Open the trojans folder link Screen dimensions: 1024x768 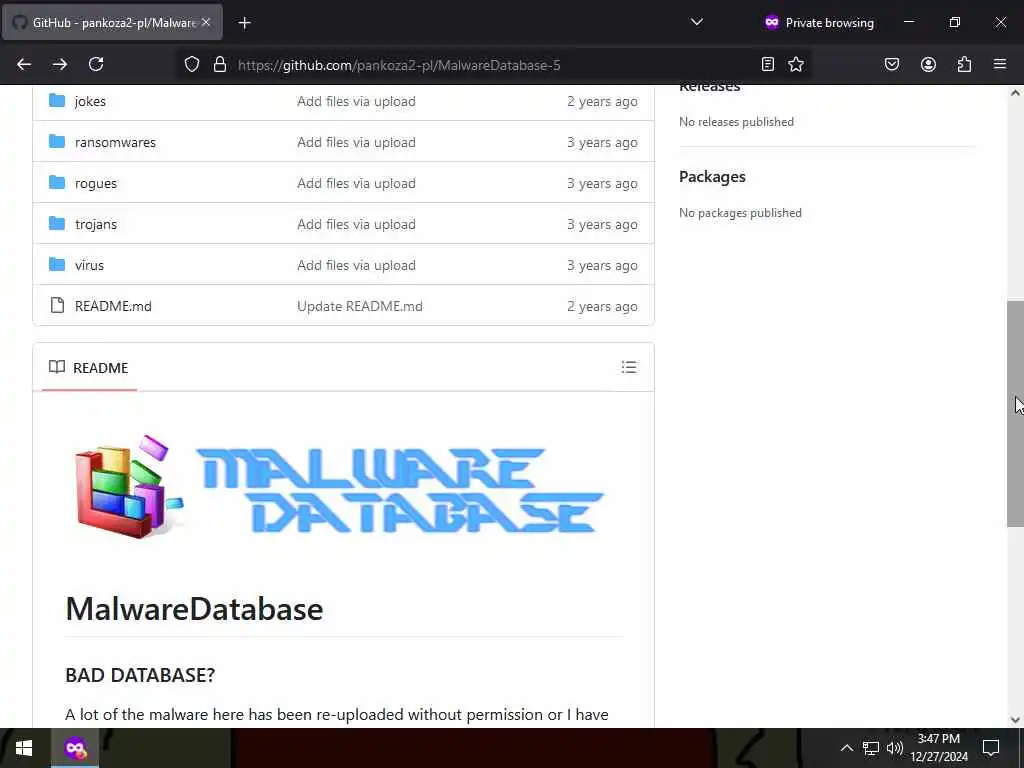tap(95, 224)
